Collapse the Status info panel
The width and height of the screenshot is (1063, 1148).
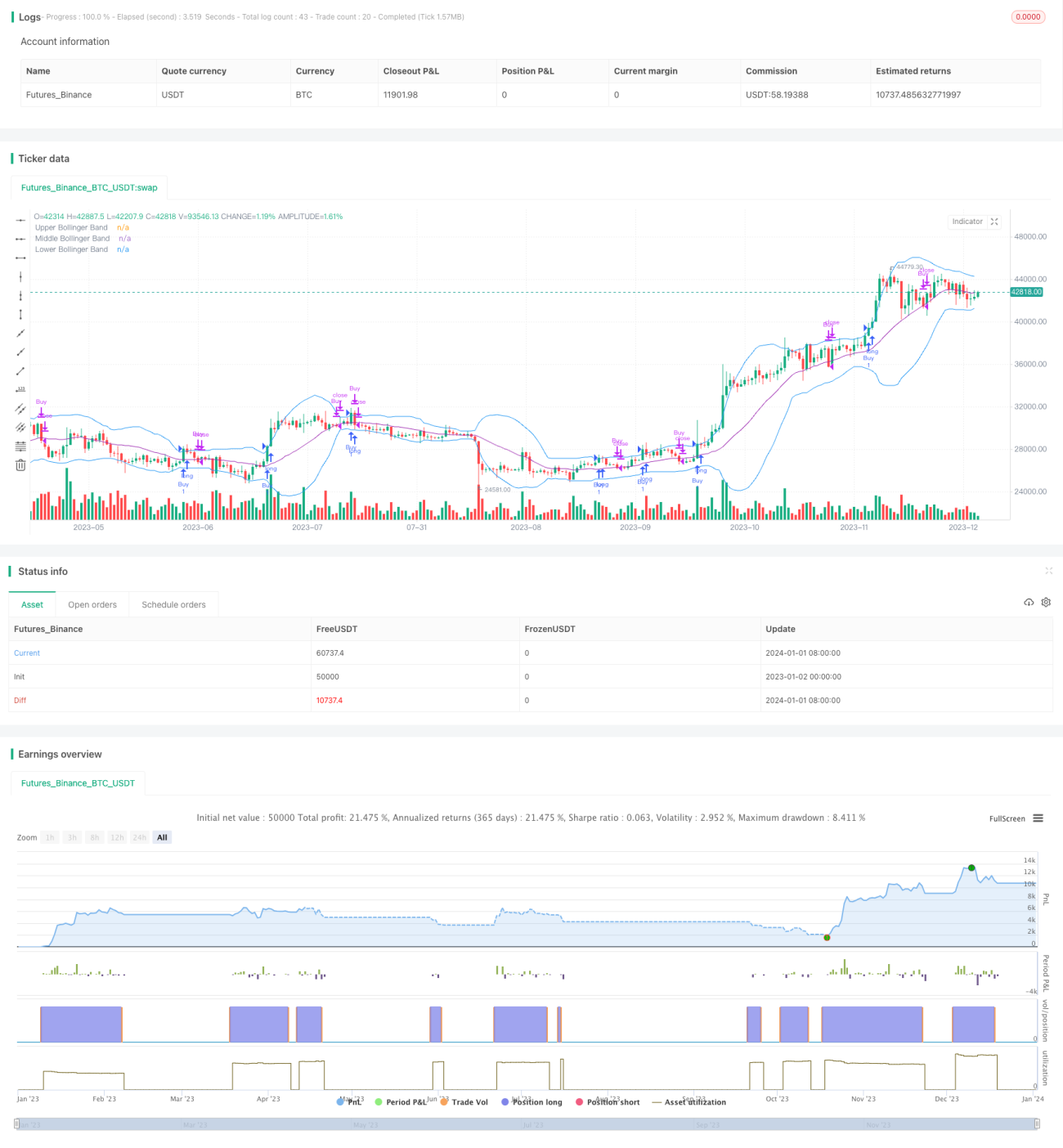click(x=1048, y=571)
